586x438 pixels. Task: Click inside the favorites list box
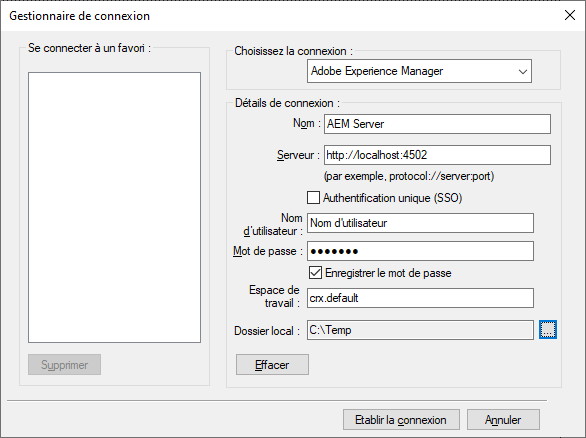(114, 207)
